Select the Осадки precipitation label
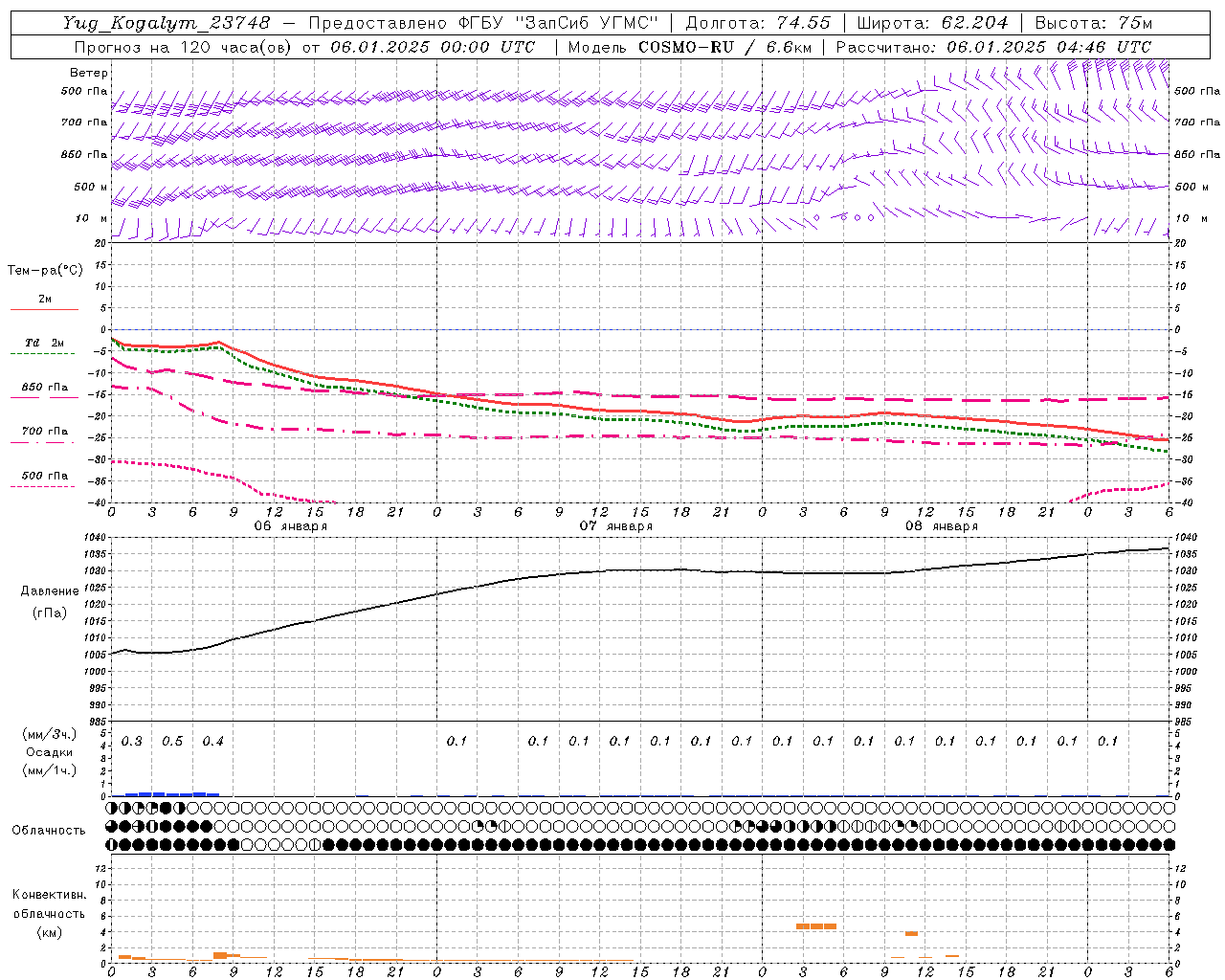 pos(50,752)
